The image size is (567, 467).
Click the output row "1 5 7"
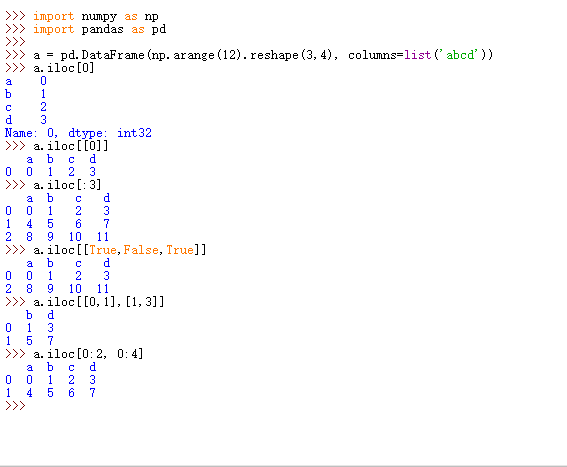point(29,341)
